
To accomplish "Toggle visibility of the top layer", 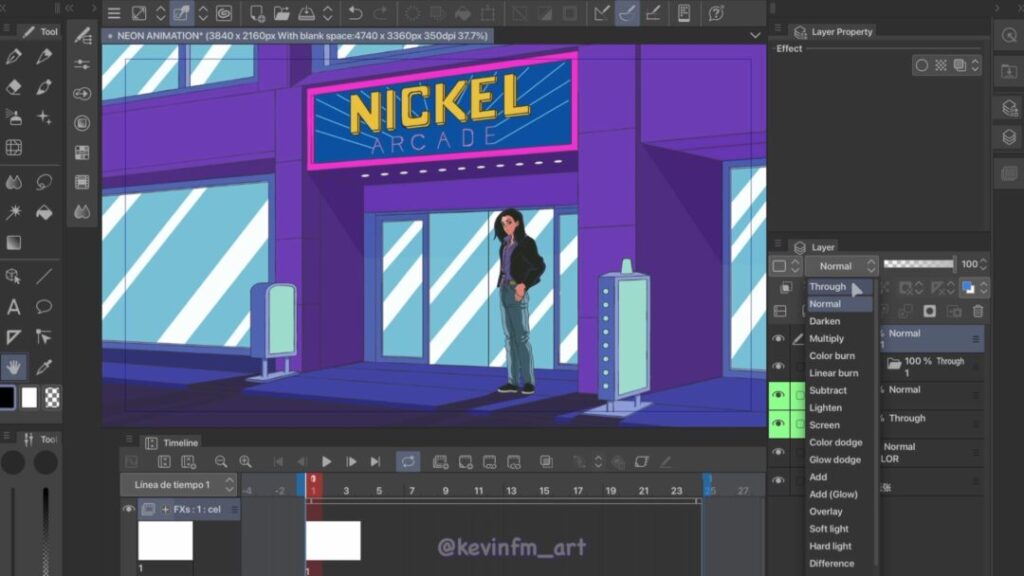I will click(778, 339).
